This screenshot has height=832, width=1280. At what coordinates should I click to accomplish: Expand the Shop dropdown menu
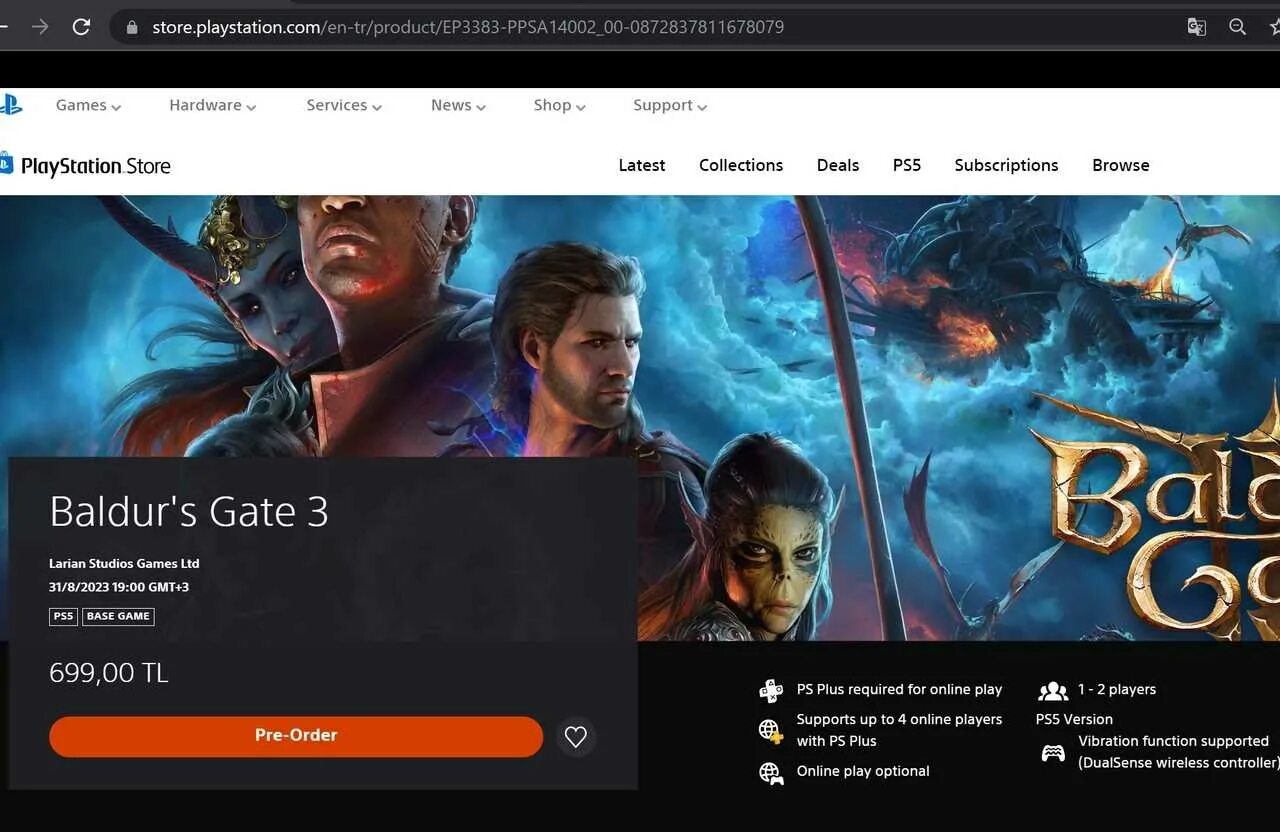click(x=559, y=105)
